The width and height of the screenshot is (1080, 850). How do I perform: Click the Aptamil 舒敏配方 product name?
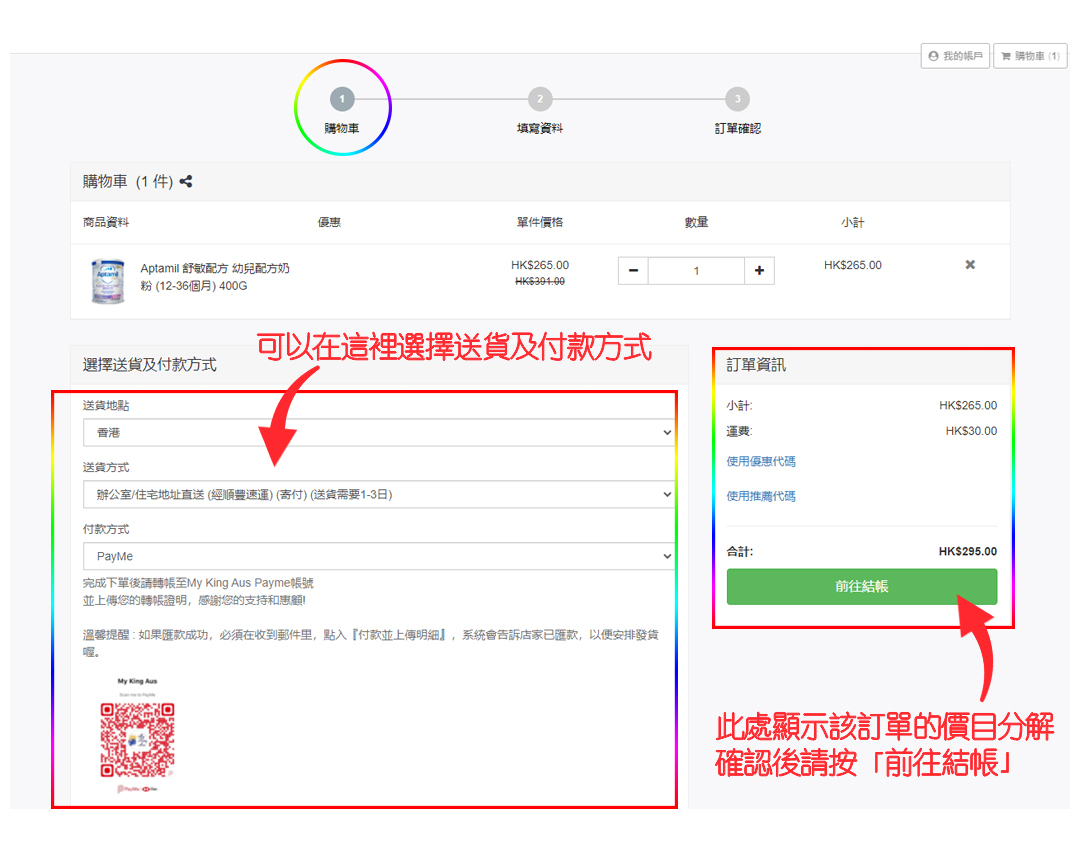point(215,277)
